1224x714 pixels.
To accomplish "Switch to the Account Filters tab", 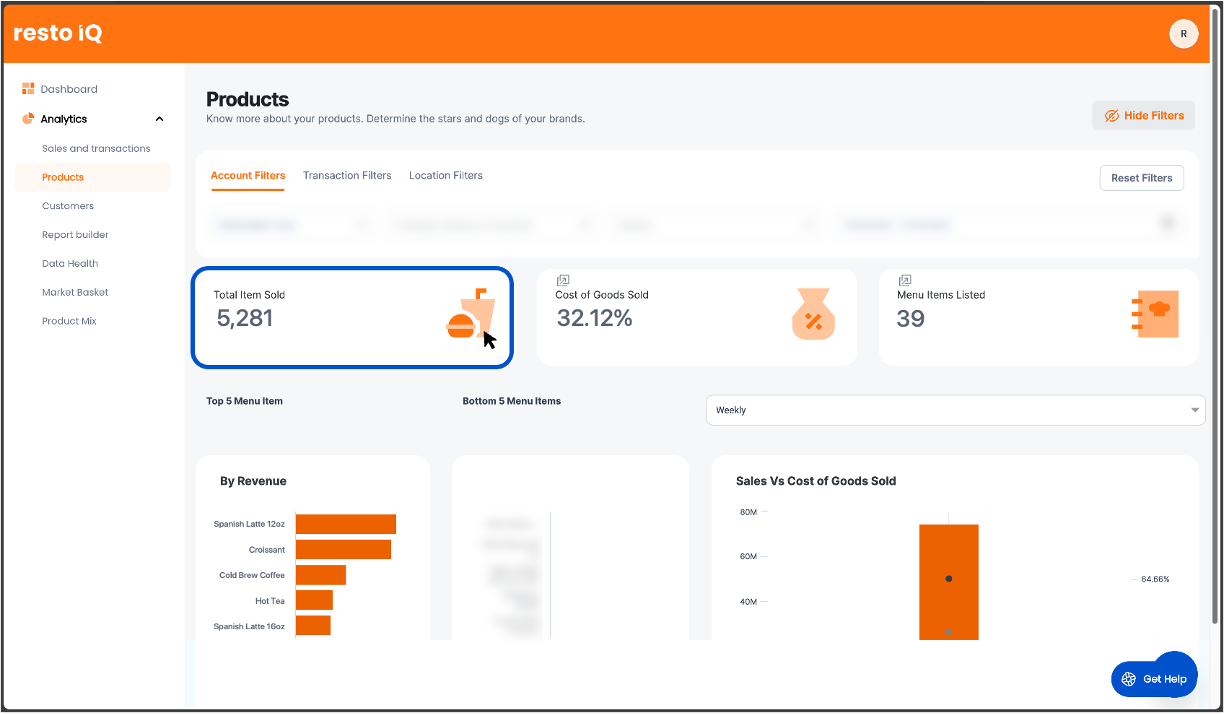I will (248, 176).
